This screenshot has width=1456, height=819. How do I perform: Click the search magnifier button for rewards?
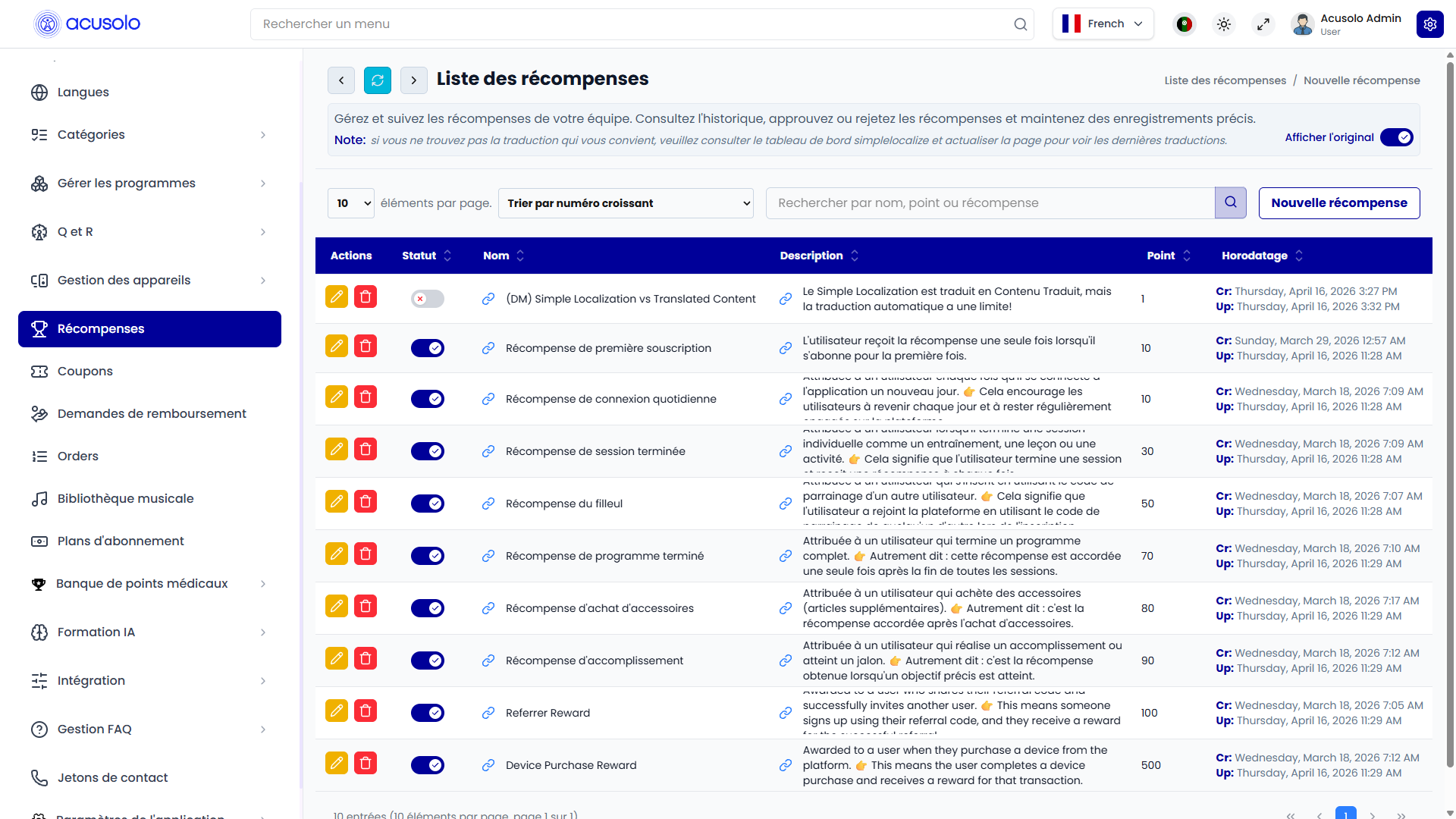(x=1231, y=202)
